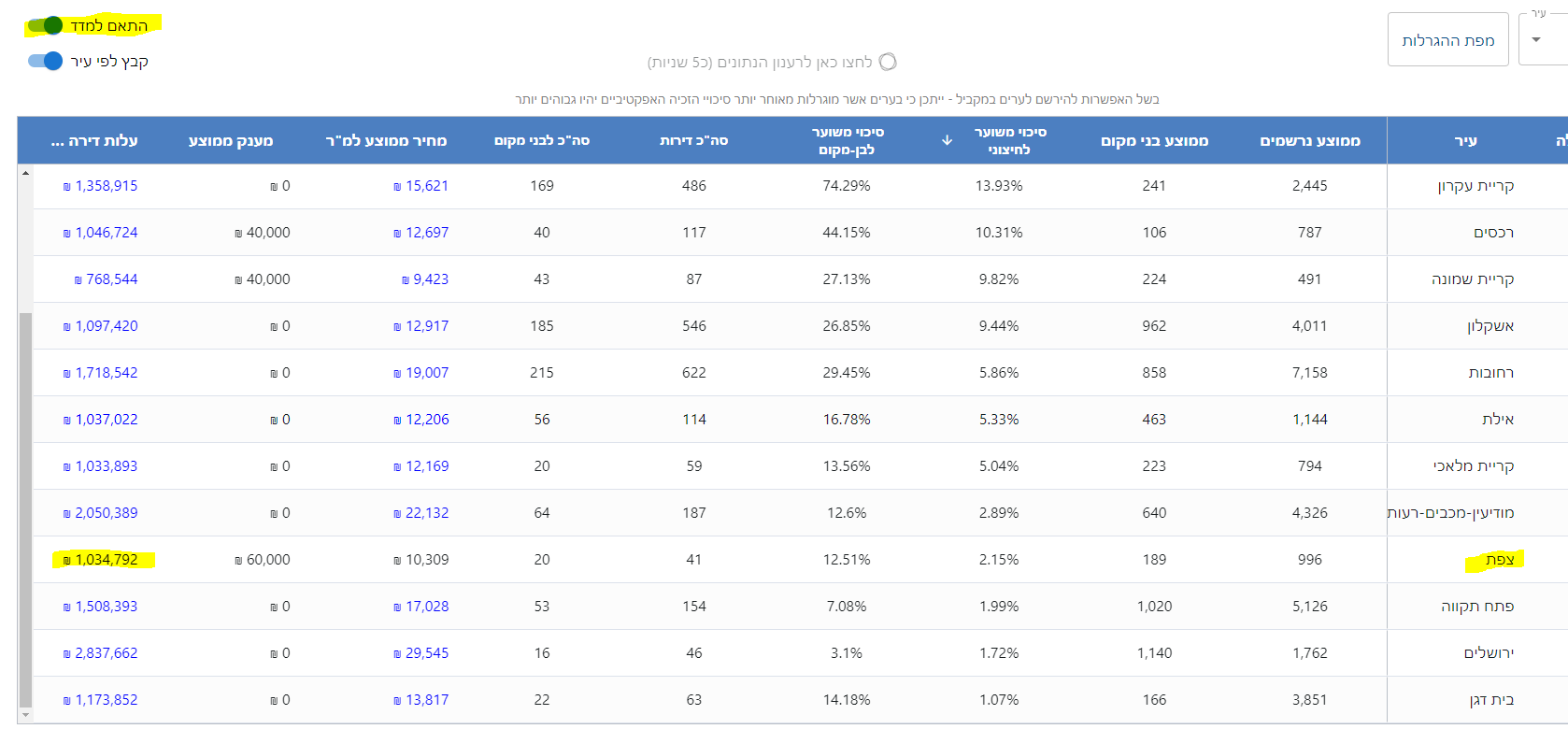Image resolution: width=1568 pixels, height=729 pixels.
Task: Click the vertical scrollbar thumb
Action: [25, 509]
